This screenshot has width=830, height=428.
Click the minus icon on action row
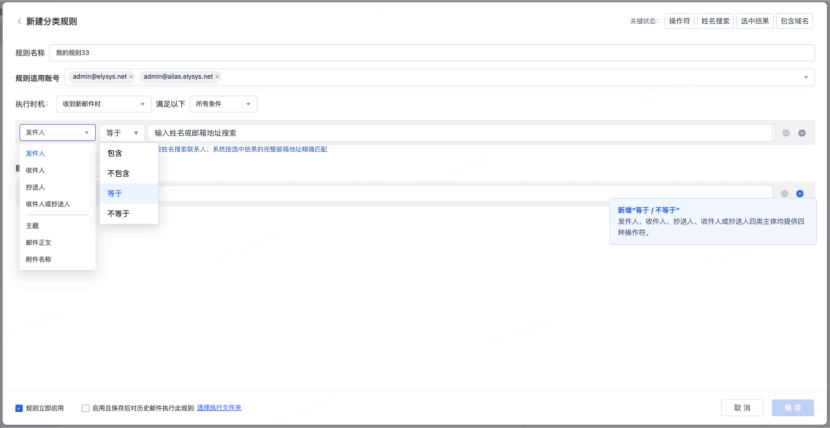[x=784, y=194]
